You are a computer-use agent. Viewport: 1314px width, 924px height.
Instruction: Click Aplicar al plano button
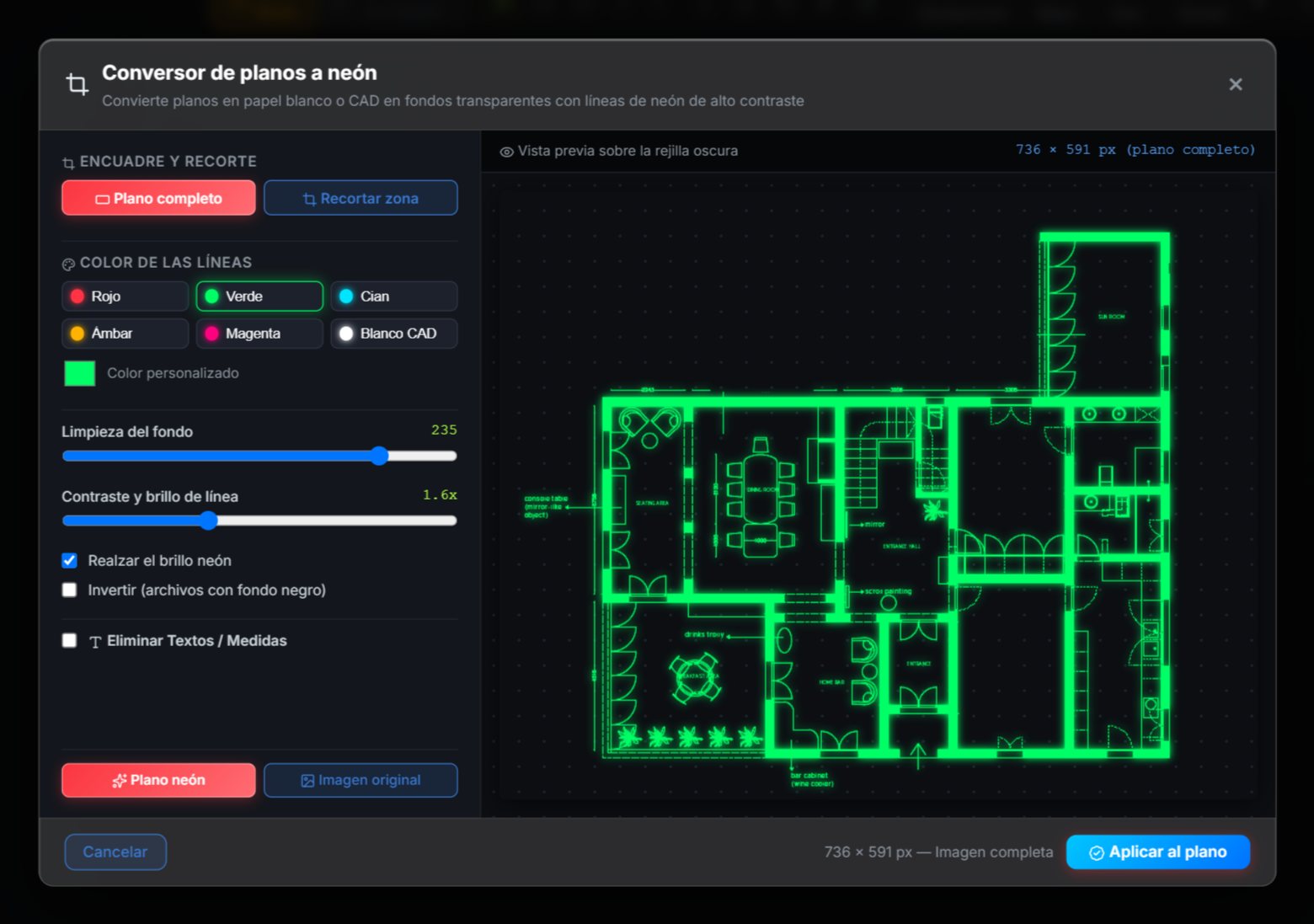[1157, 852]
